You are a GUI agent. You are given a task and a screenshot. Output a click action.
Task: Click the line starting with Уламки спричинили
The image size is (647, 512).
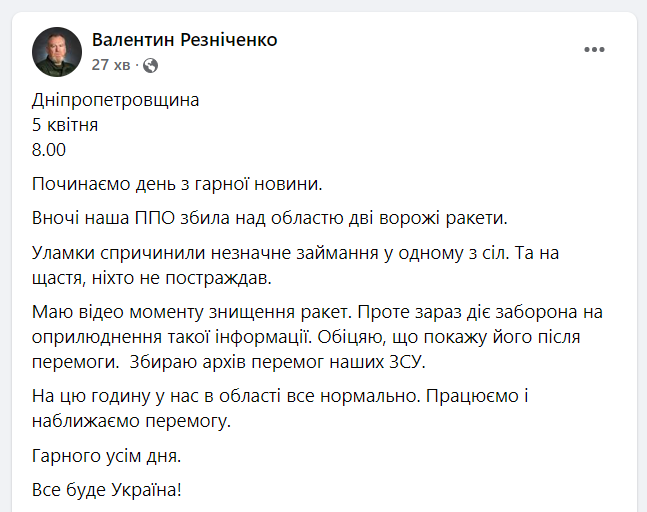pos(295,252)
